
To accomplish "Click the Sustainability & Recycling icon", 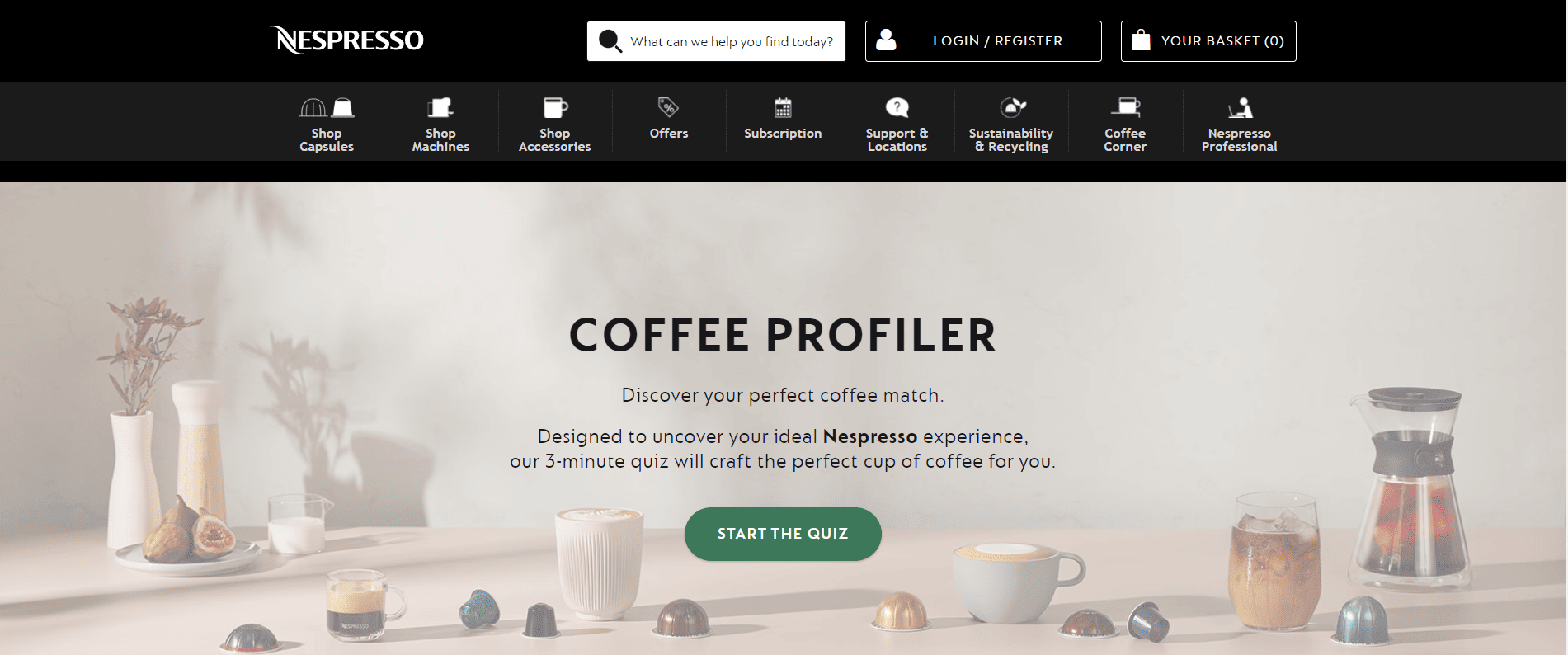I will coord(1012,106).
